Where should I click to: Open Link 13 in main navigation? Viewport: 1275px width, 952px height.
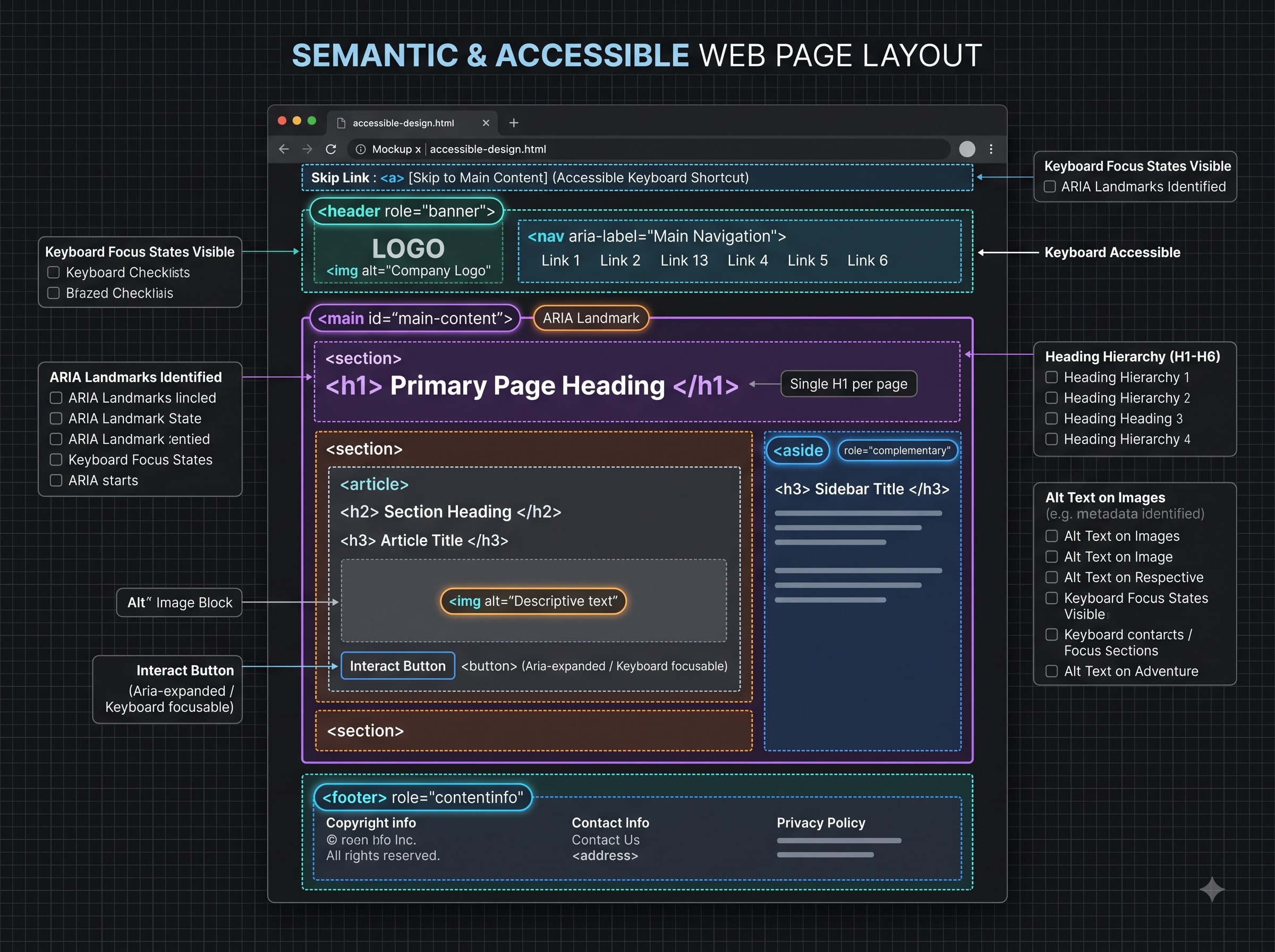point(684,260)
